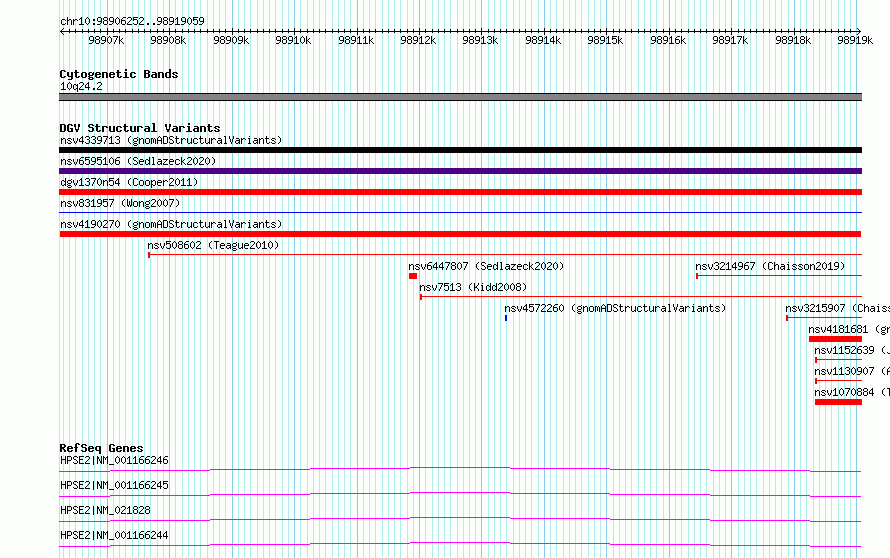Open variant label nsv4572260 (gnomADStructuralVariants)
This screenshot has width=890, height=558.
[615, 308]
